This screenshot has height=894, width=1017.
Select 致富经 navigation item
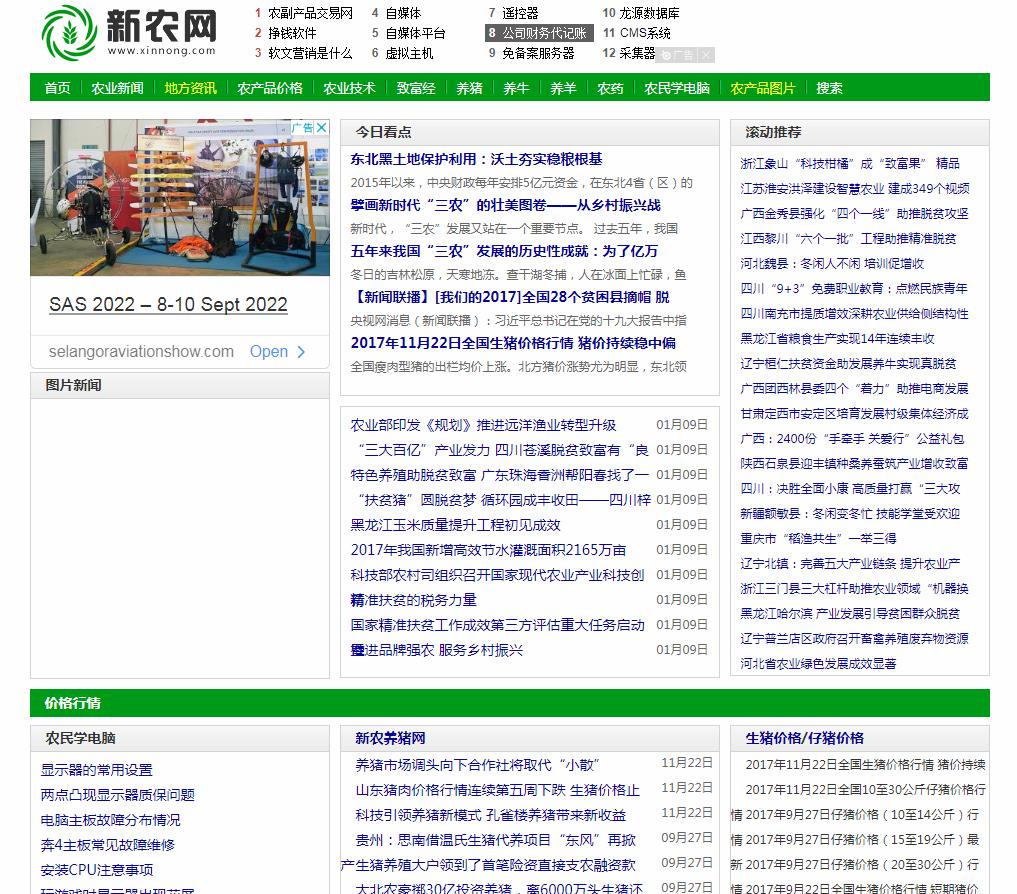(x=416, y=88)
